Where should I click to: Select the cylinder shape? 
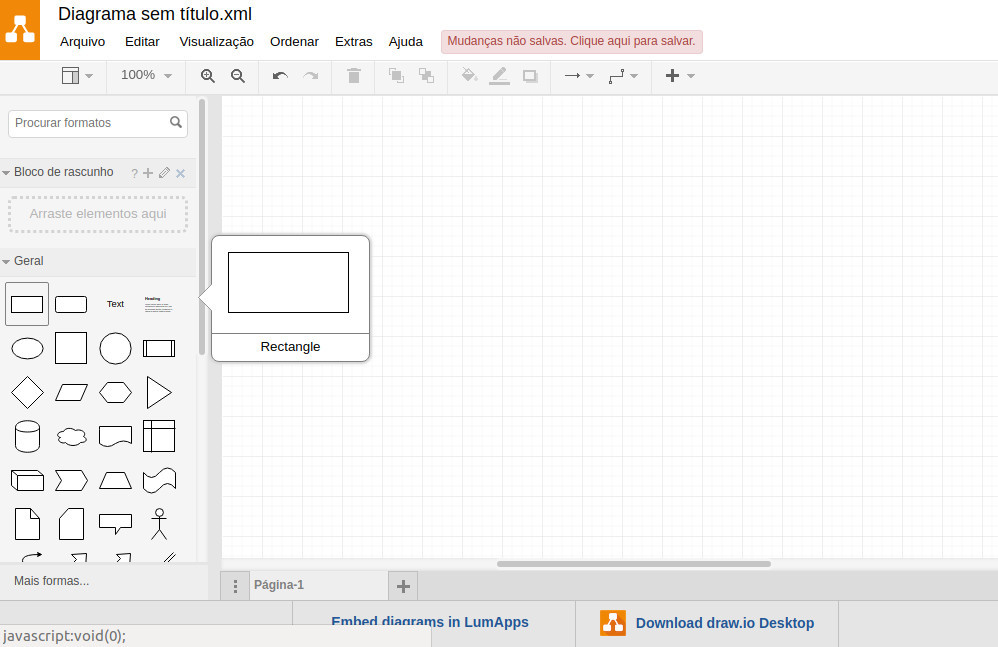[x=27, y=436]
